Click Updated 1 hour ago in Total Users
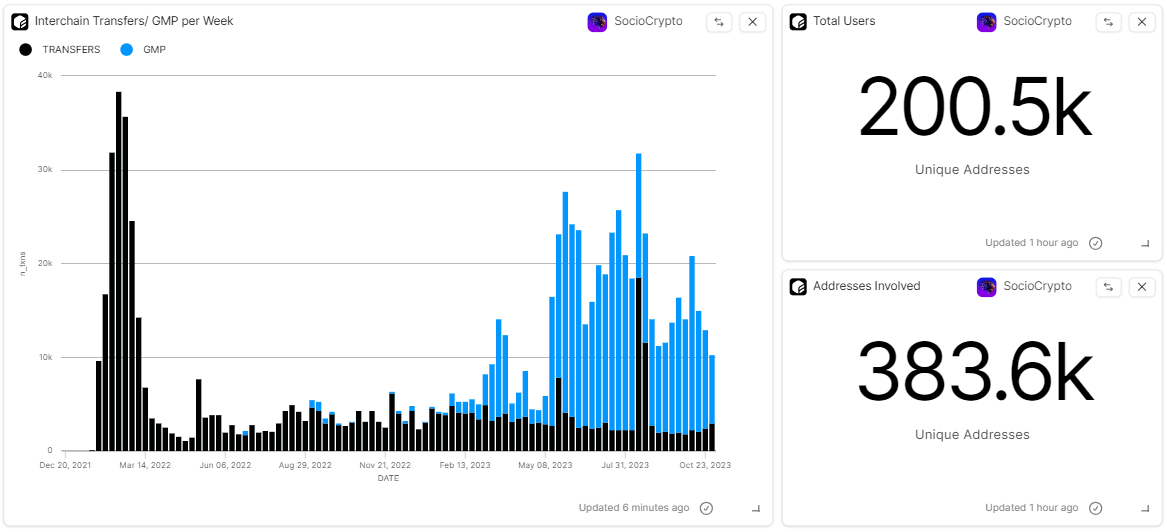Image resolution: width=1167 pixels, height=532 pixels. point(1032,243)
